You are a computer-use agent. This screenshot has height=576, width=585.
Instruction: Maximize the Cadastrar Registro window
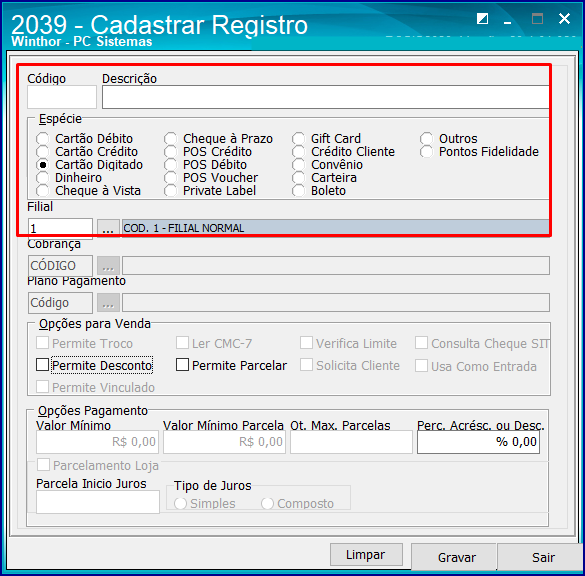click(537, 18)
